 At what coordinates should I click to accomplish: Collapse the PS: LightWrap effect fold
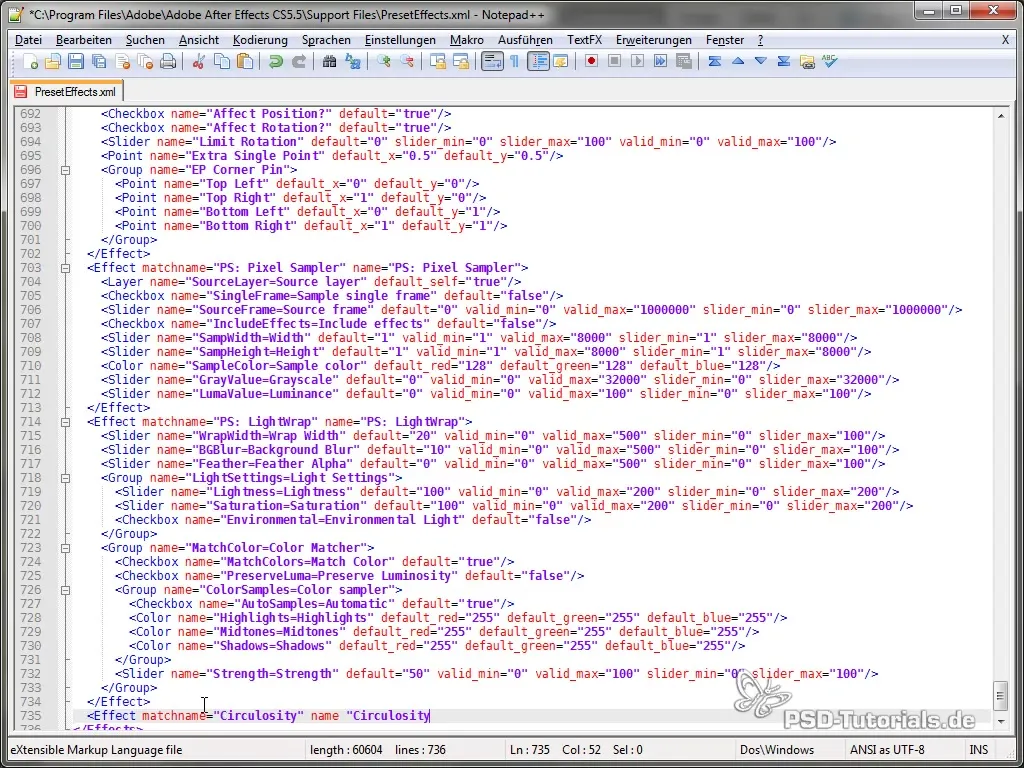point(65,422)
